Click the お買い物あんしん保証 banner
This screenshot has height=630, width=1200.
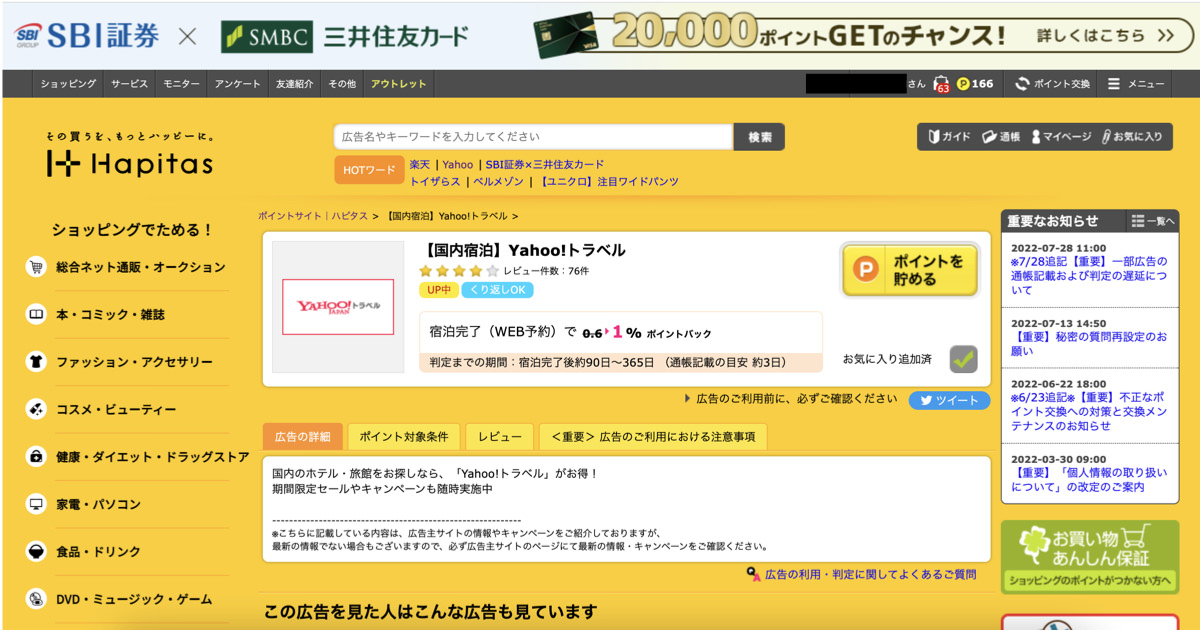click(1090, 557)
